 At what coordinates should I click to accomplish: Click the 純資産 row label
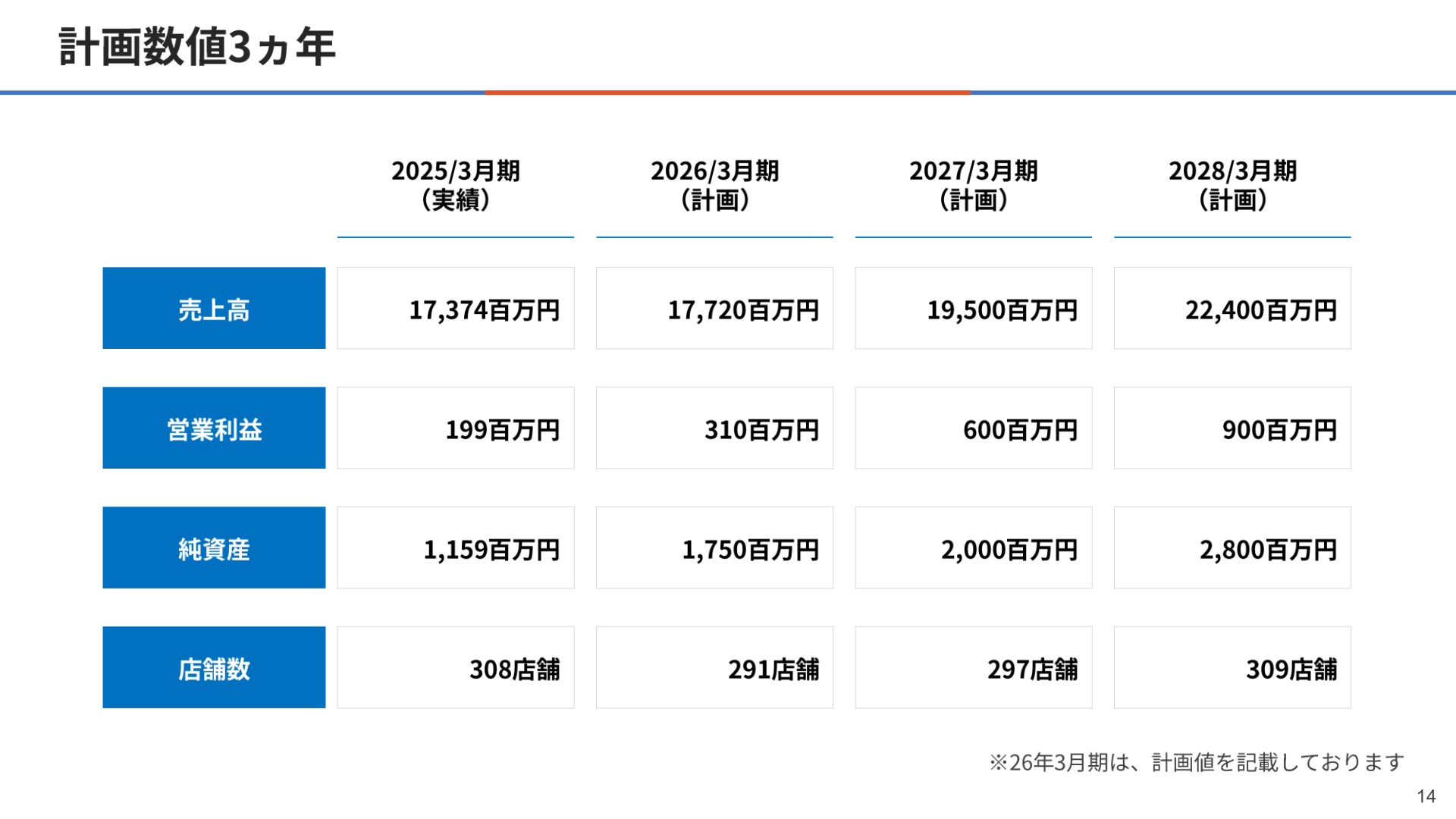(x=214, y=548)
